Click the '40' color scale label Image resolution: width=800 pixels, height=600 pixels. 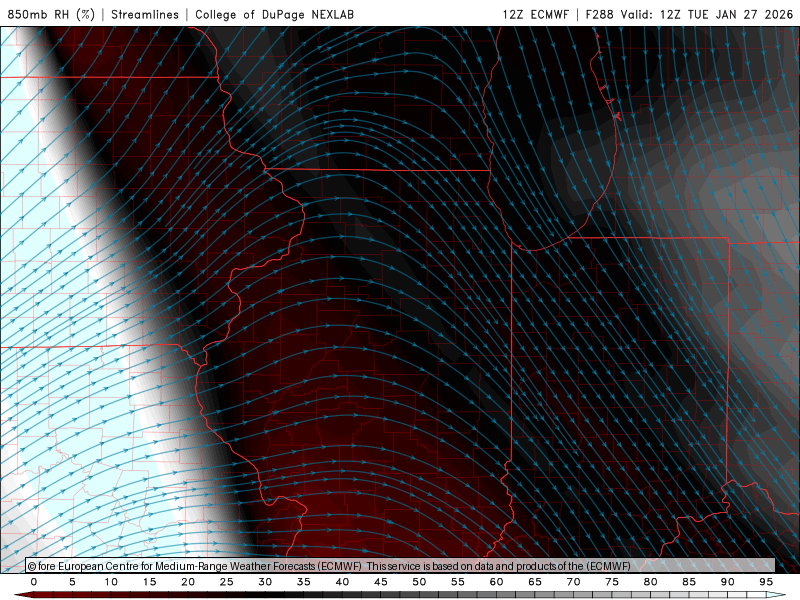[x=342, y=582]
